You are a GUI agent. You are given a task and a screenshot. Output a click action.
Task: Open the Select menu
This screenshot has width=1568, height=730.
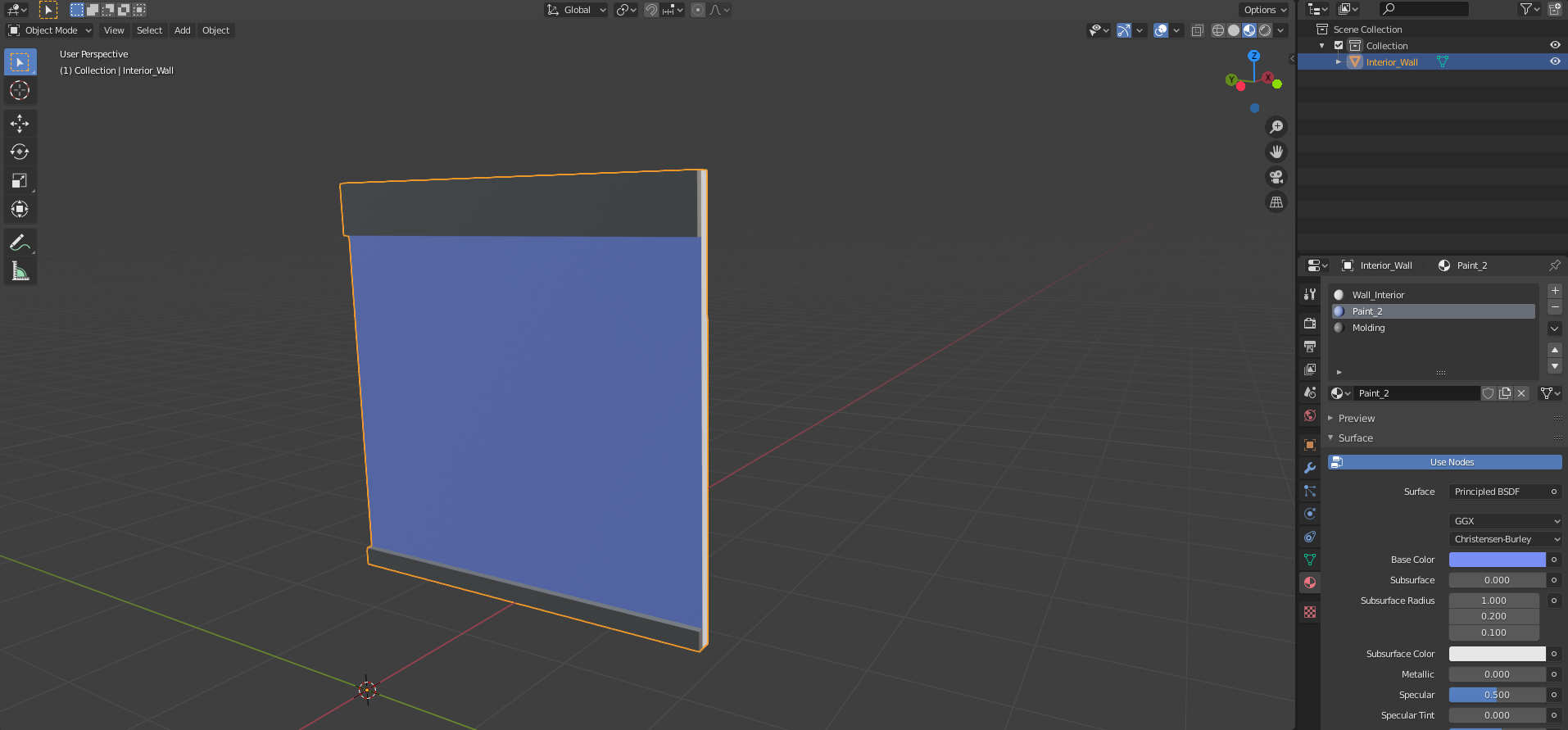(x=149, y=30)
